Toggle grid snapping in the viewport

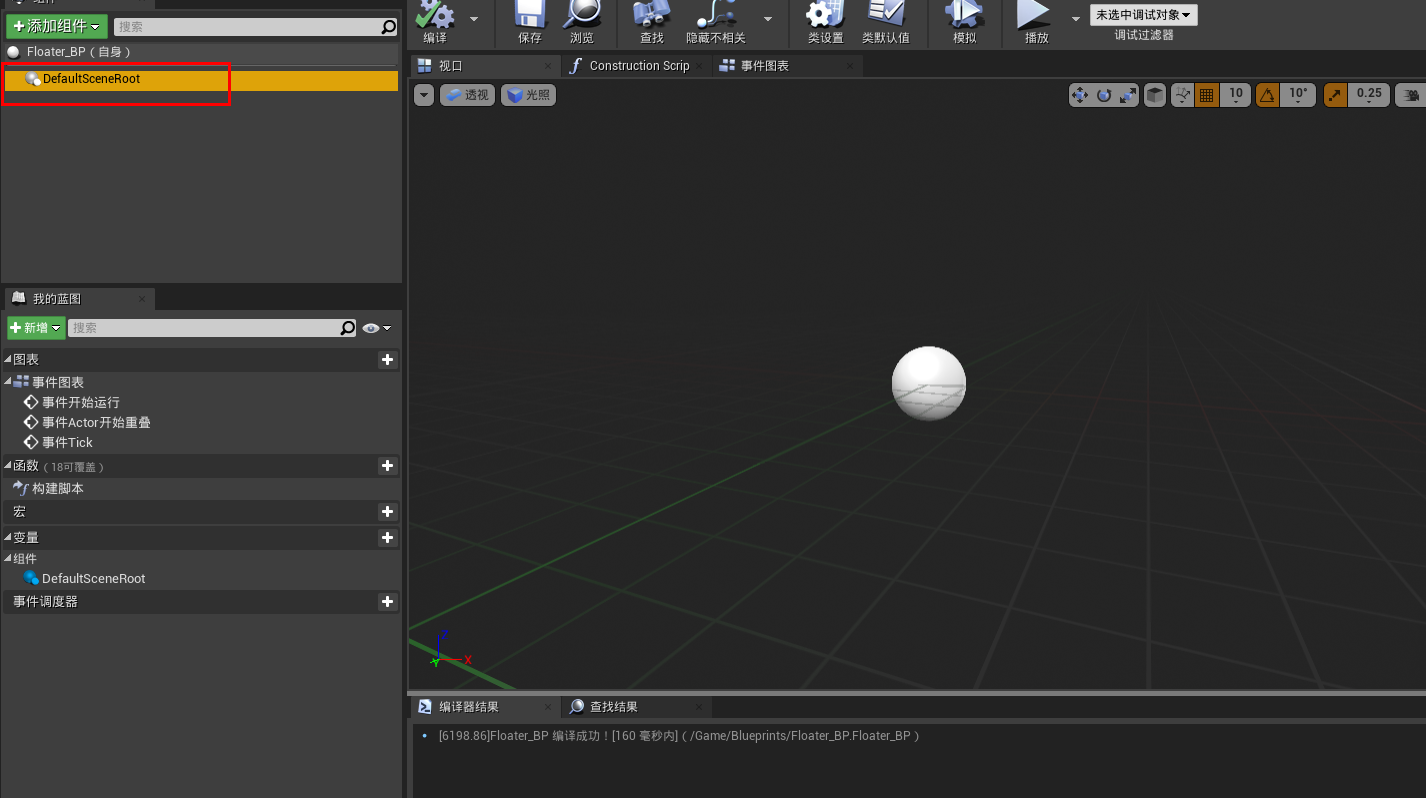coord(1206,94)
